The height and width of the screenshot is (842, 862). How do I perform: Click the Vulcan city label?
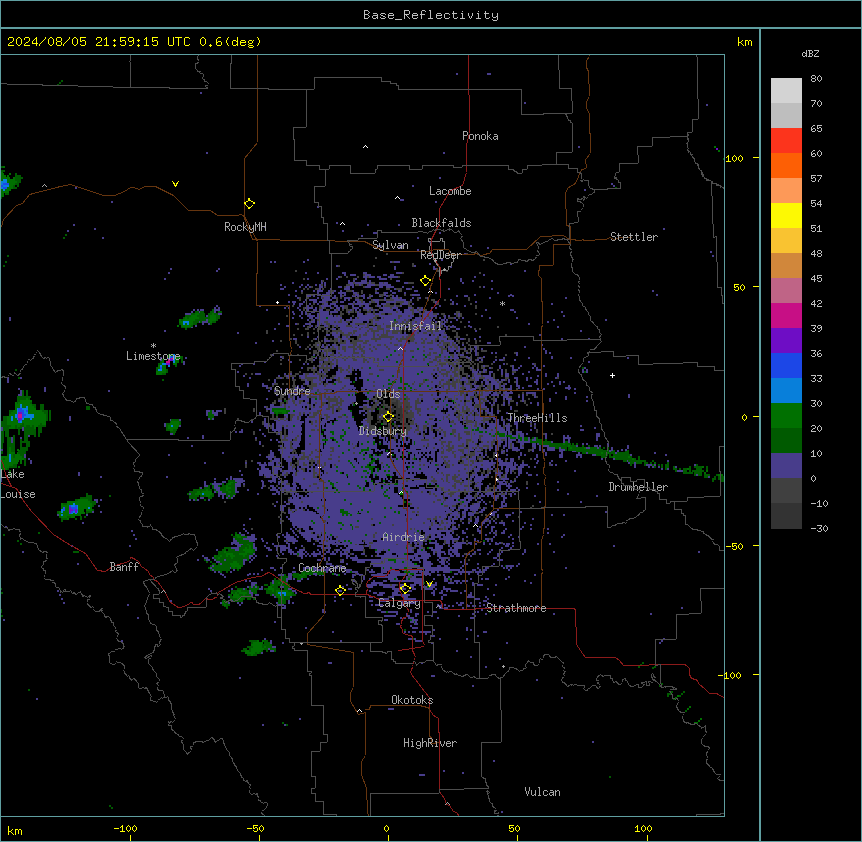click(543, 792)
